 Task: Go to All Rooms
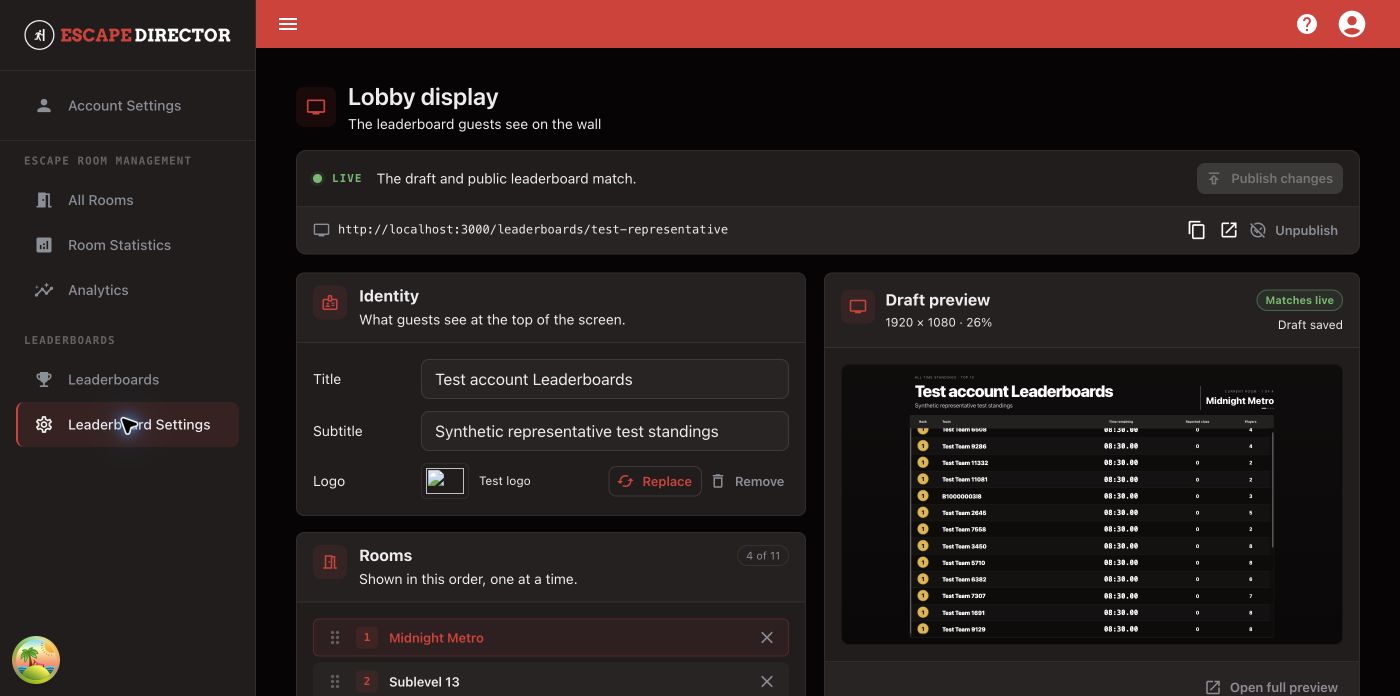click(x=127, y=200)
